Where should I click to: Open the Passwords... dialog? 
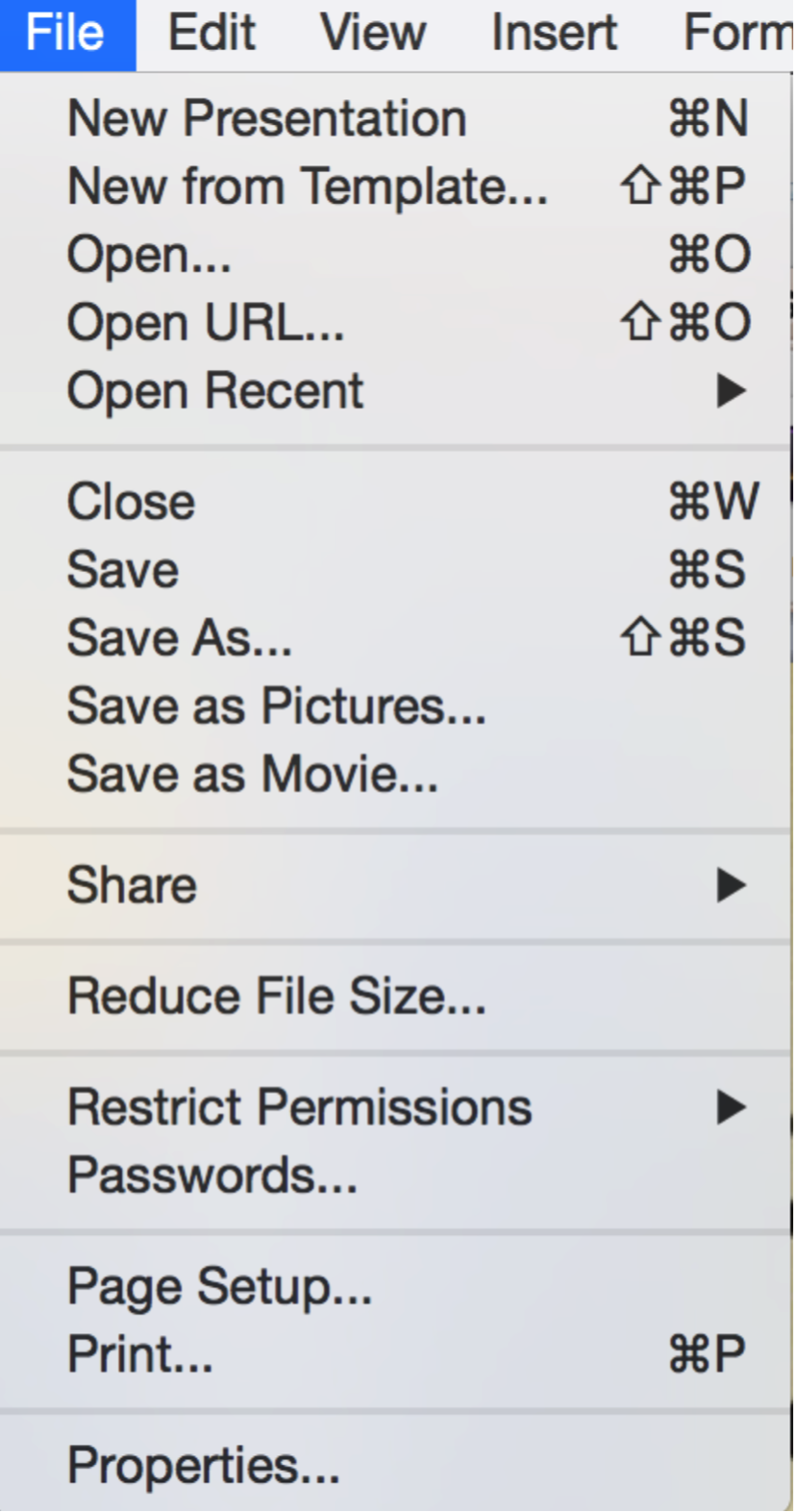[211, 1176]
